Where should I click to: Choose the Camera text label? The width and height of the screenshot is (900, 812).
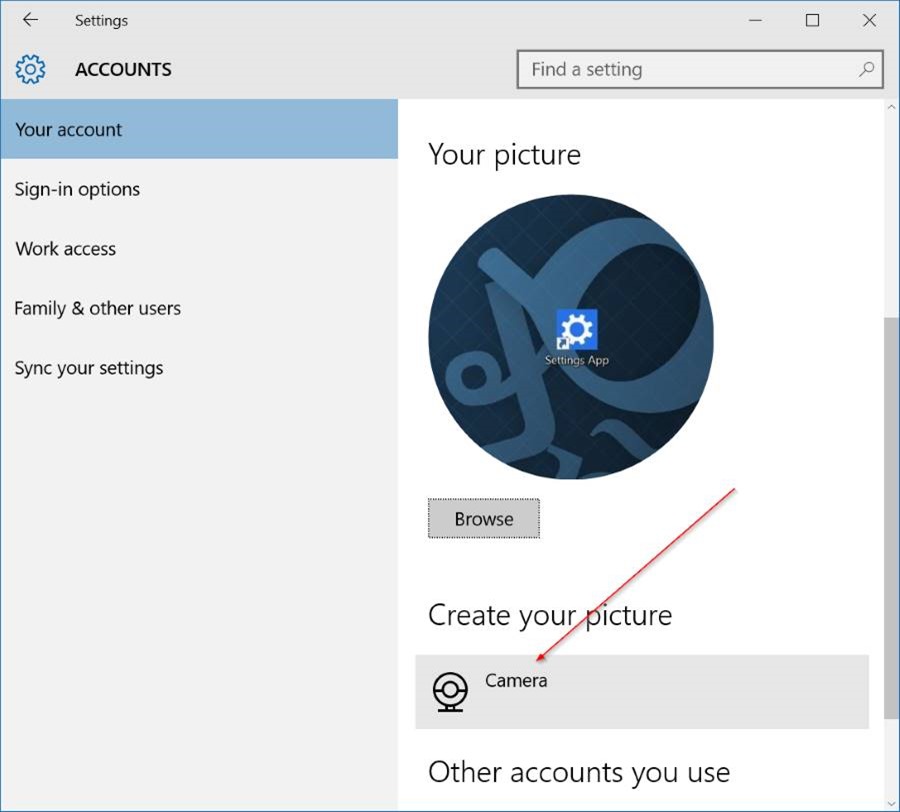pyautogui.click(x=516, y=680)
